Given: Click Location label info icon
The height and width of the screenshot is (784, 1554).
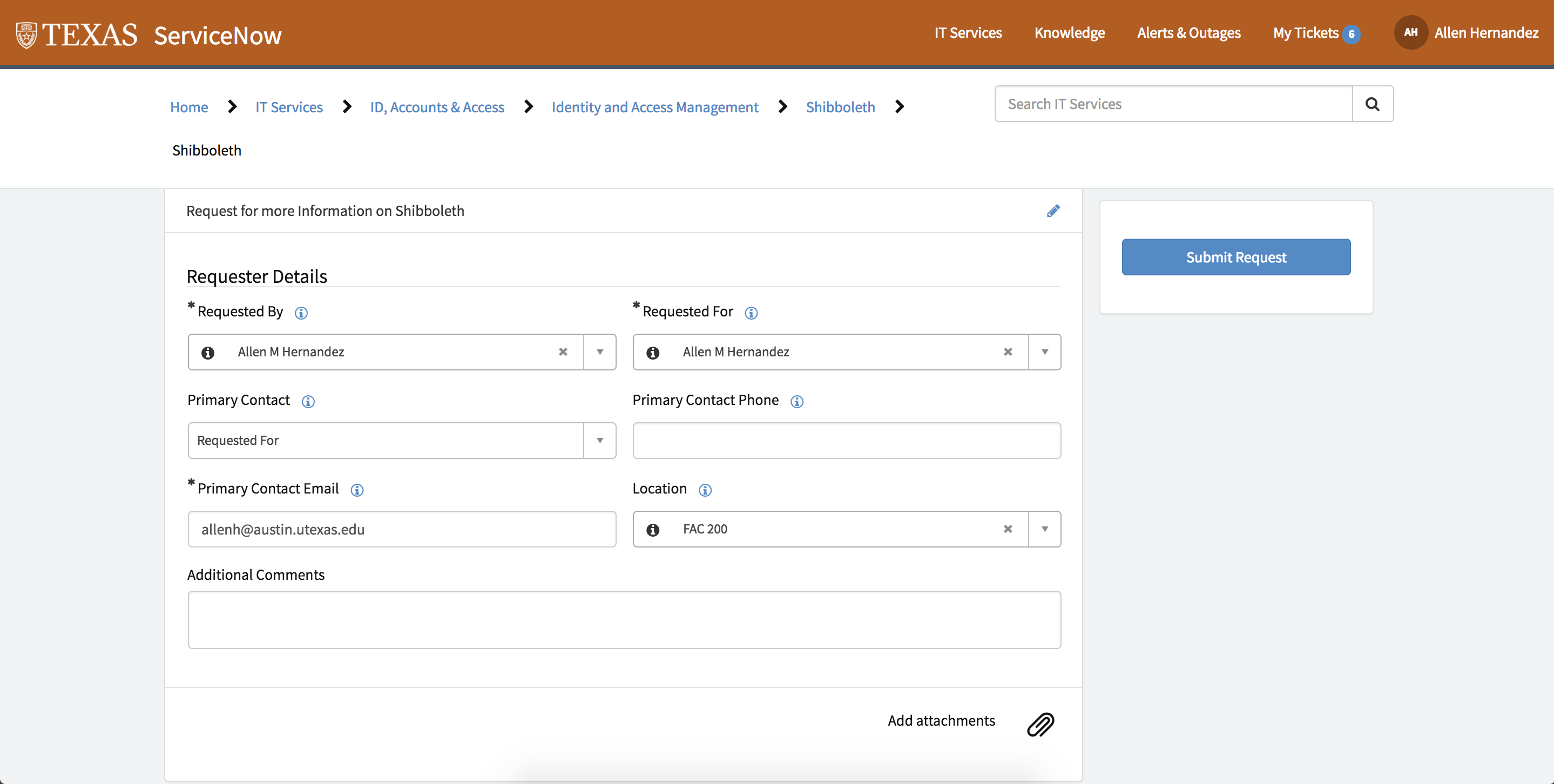Looking at the screenshot, I should point(705,490).
